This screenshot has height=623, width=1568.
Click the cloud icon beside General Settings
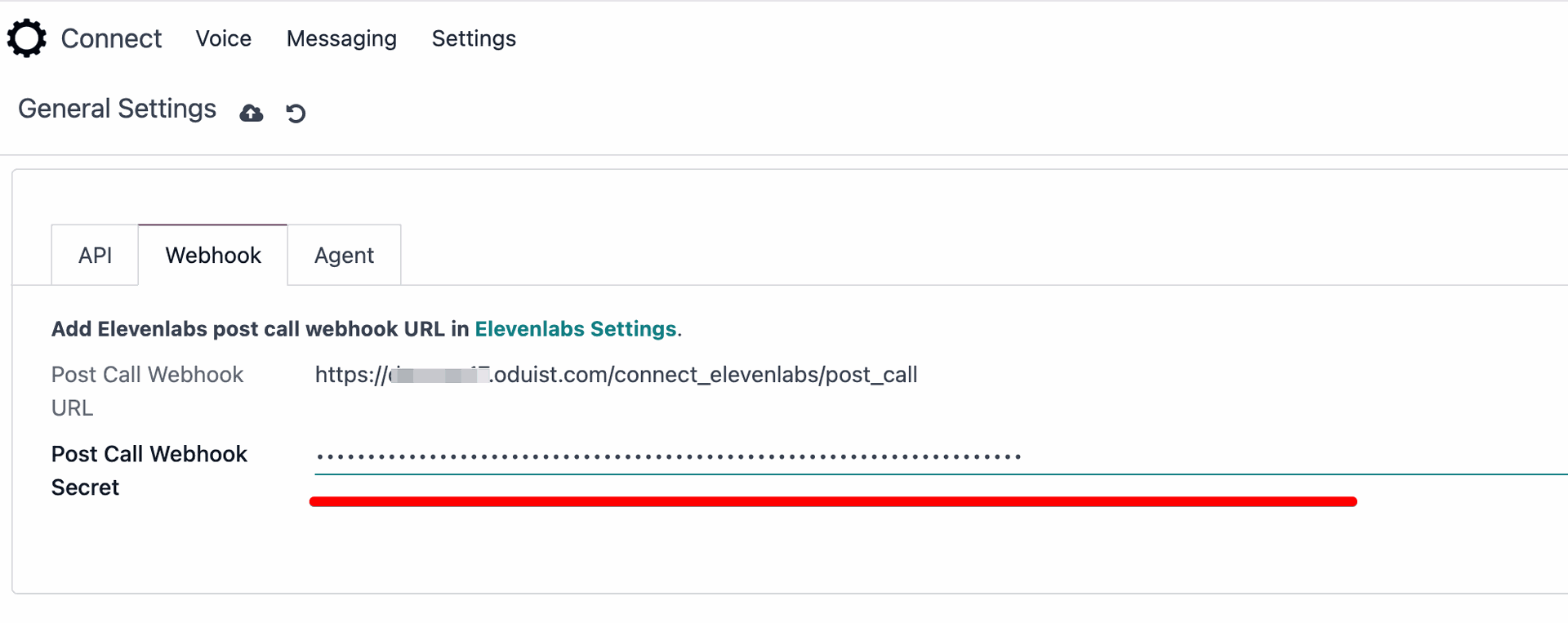251,112
